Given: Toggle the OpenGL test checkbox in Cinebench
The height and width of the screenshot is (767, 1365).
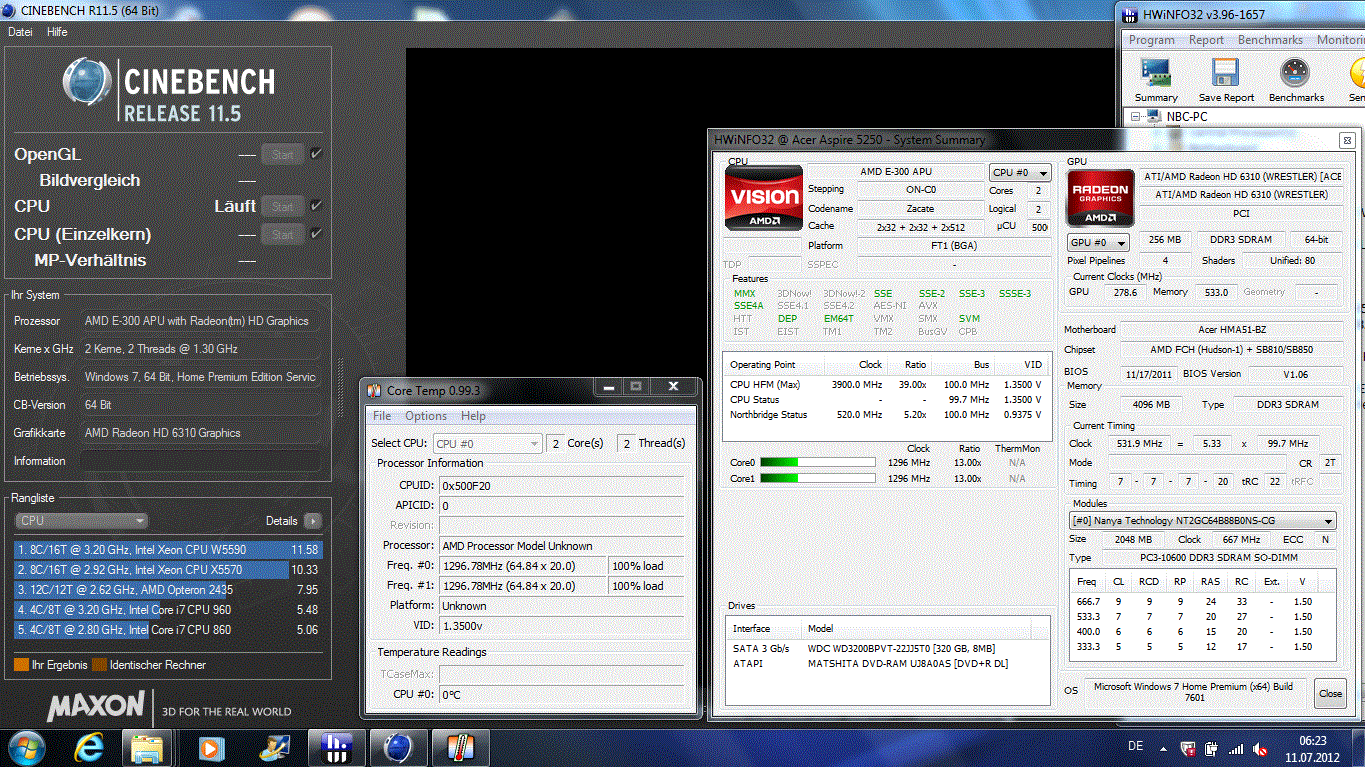Looking at the screenshot, I should point(316,154).
